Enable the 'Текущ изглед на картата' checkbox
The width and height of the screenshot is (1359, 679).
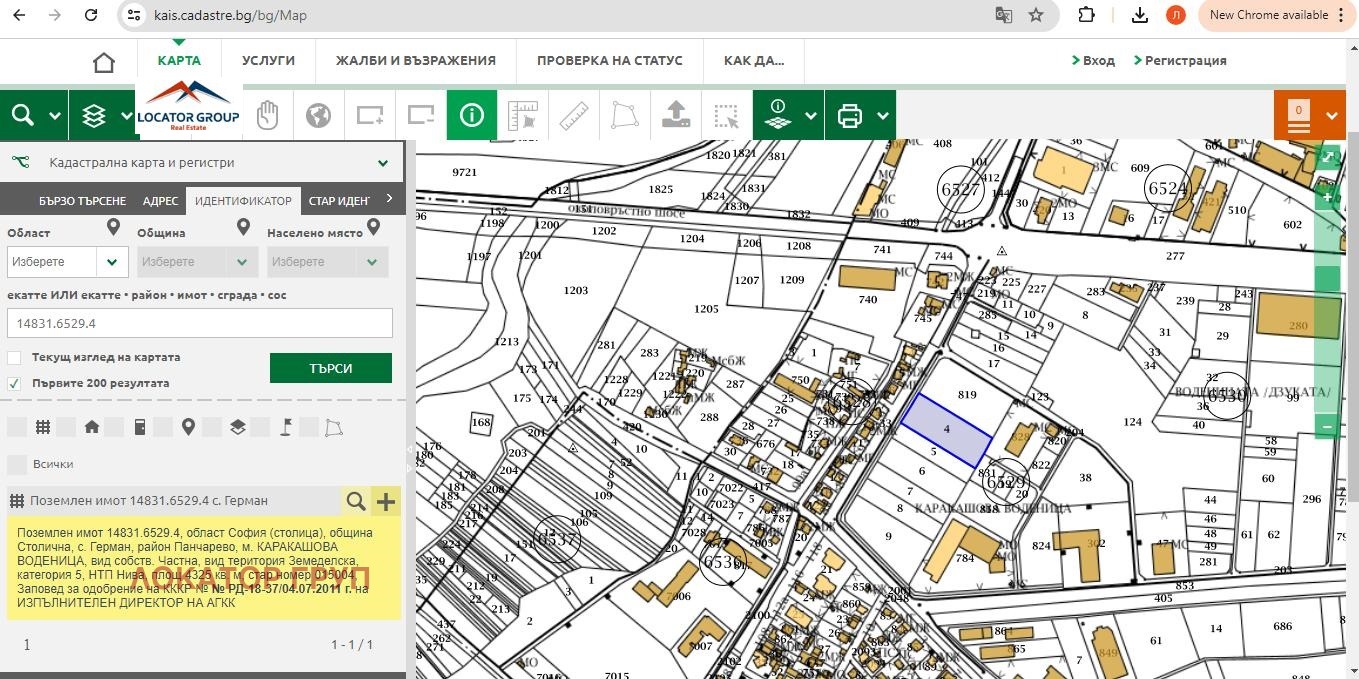[x=14, y=358]
